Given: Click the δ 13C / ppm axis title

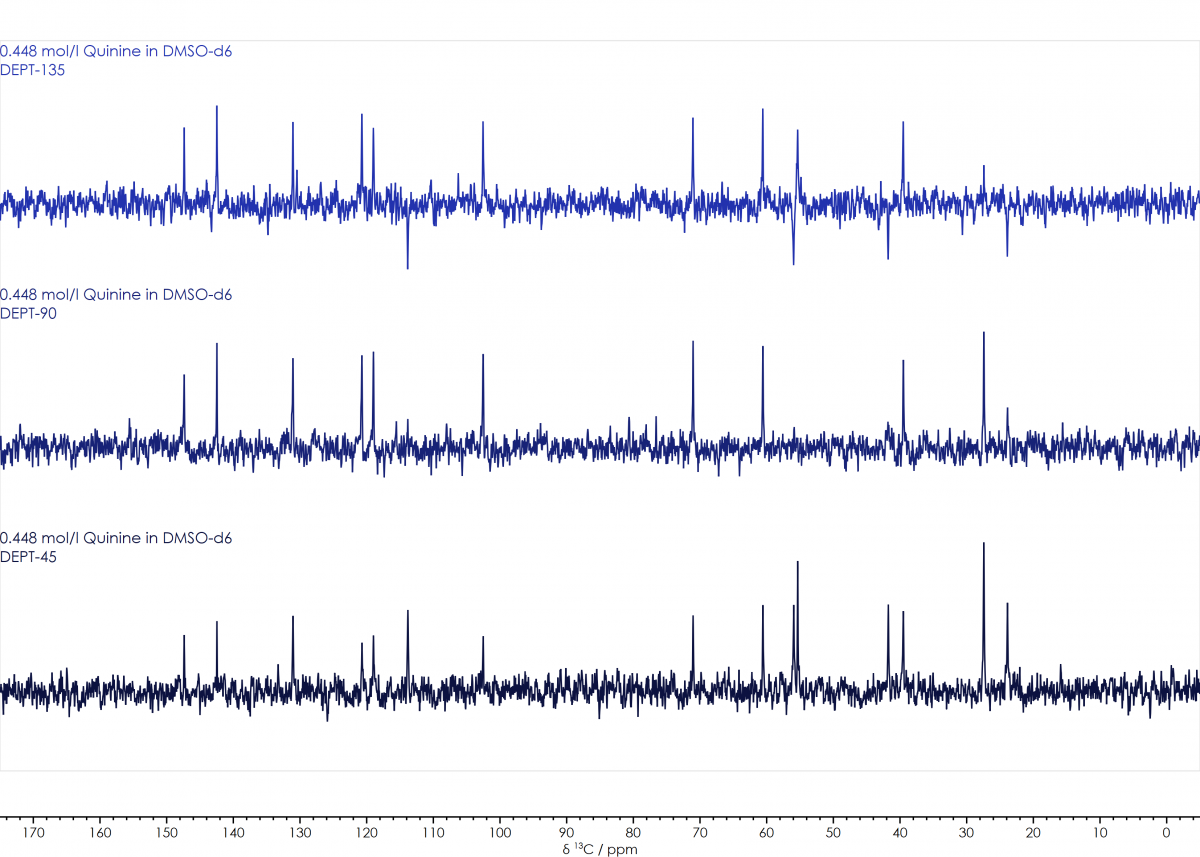Looking at the screenshot, I should pos(599,849).
